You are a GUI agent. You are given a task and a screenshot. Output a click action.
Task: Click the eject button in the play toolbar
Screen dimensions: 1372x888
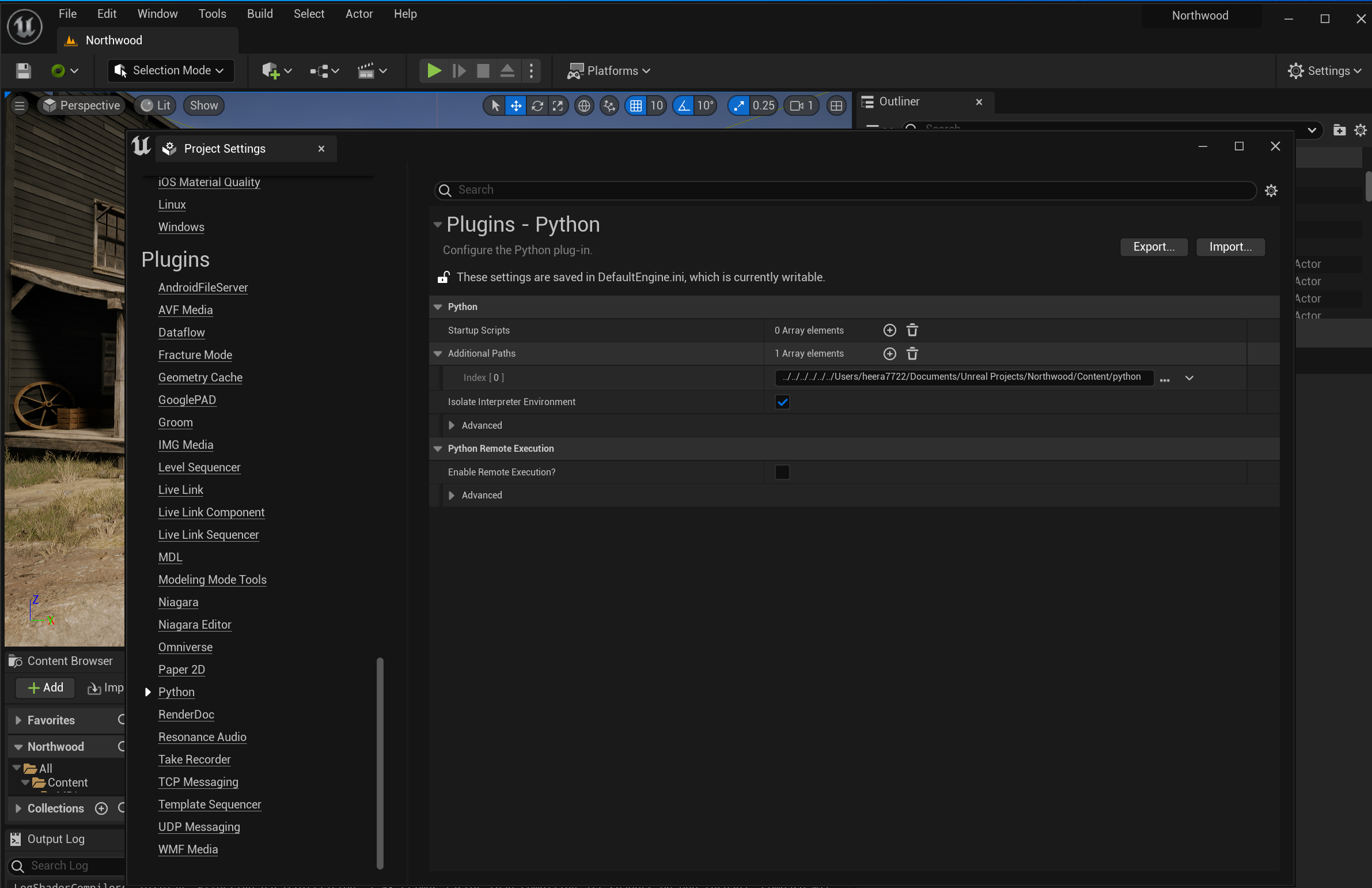click(507, 71)
